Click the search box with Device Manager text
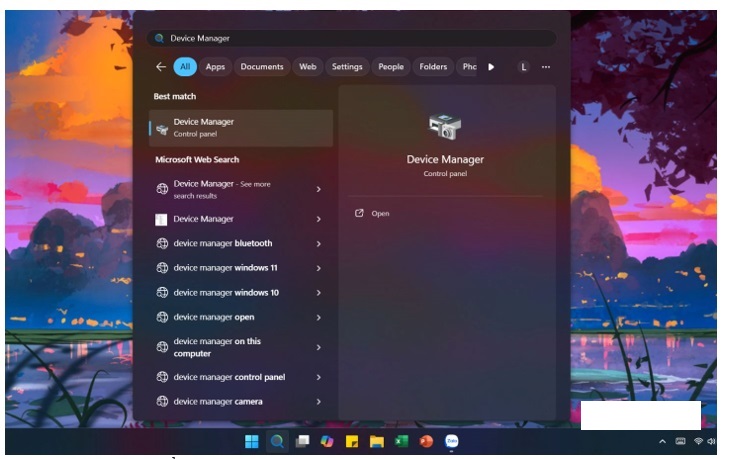The image size is (732, 459). click(352, 38)
